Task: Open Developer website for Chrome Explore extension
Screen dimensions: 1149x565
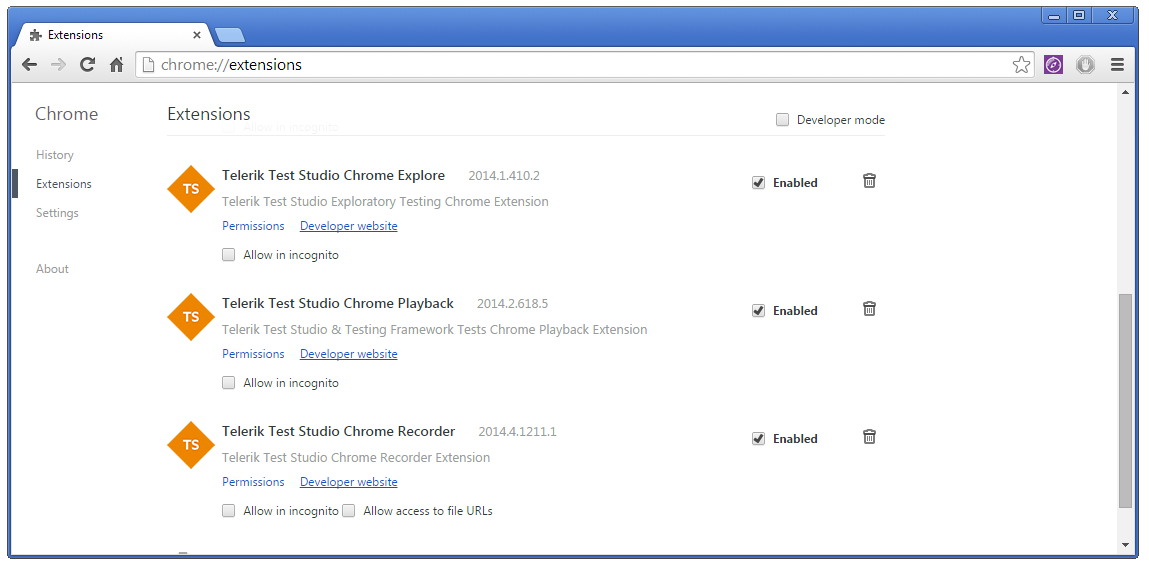Action: [349, 226]
